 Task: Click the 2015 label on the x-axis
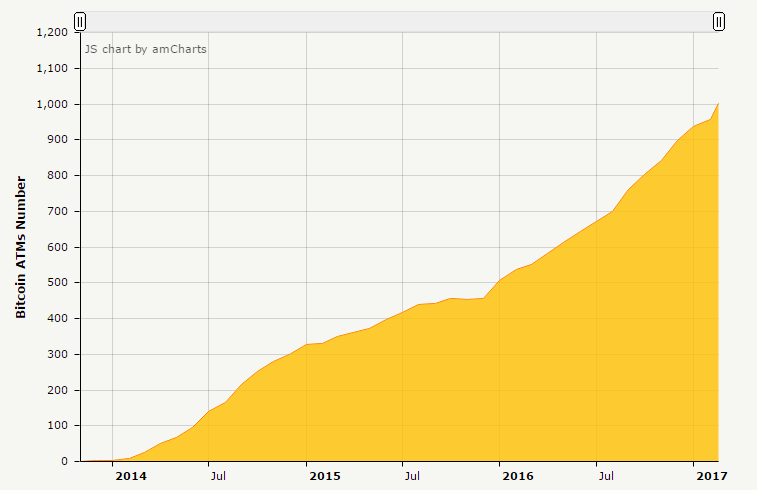tap(324, 476)
